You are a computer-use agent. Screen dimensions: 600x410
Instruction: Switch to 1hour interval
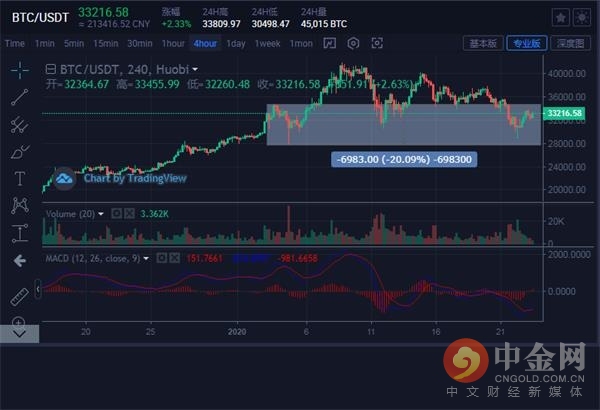[x=173, y=44]
